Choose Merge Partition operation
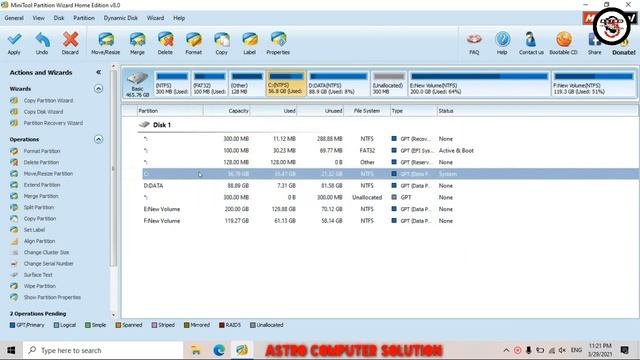640x360 pixels. click(x=41, y=196)
